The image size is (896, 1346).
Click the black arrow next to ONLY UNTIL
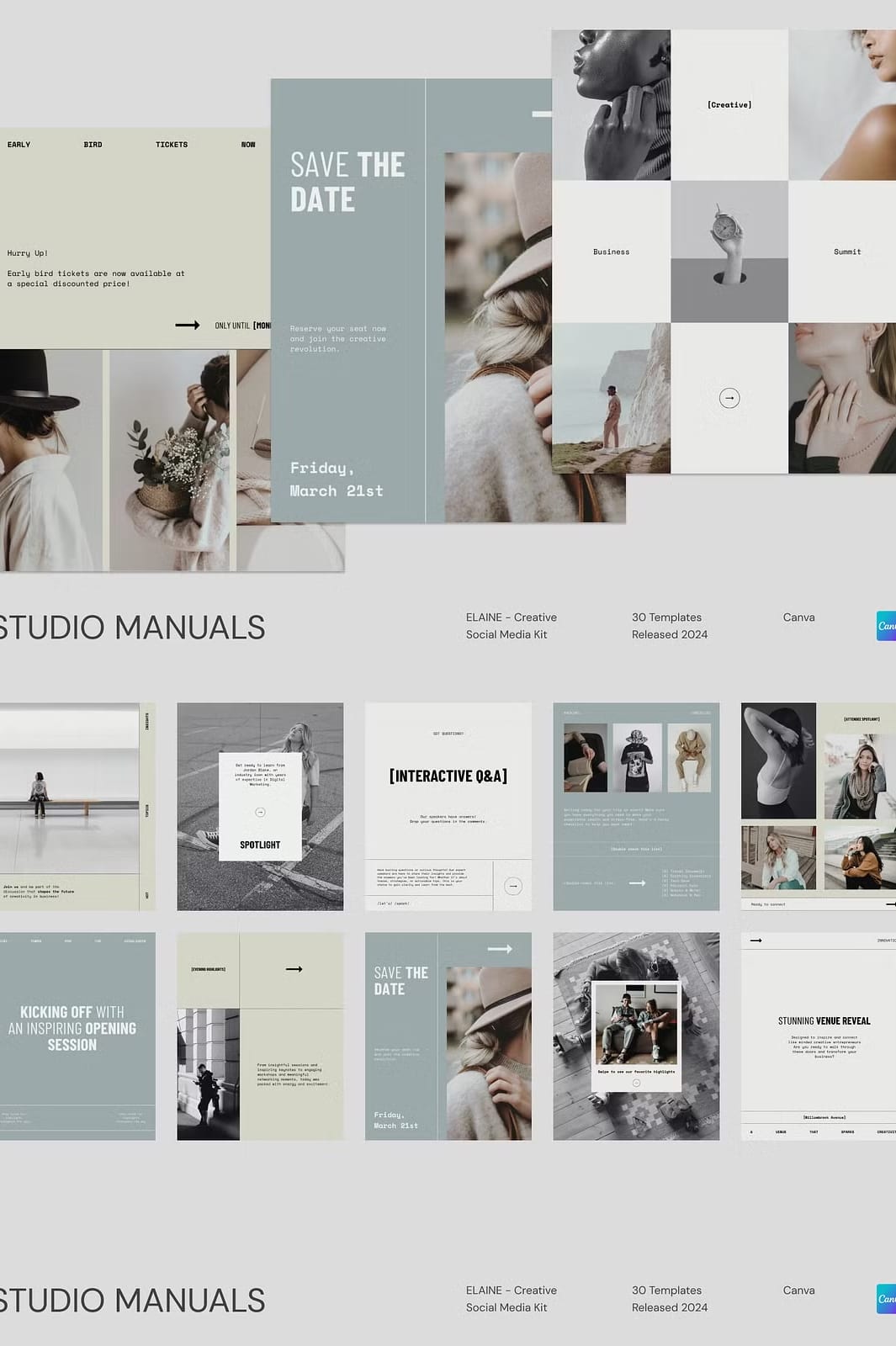(187, 325)
